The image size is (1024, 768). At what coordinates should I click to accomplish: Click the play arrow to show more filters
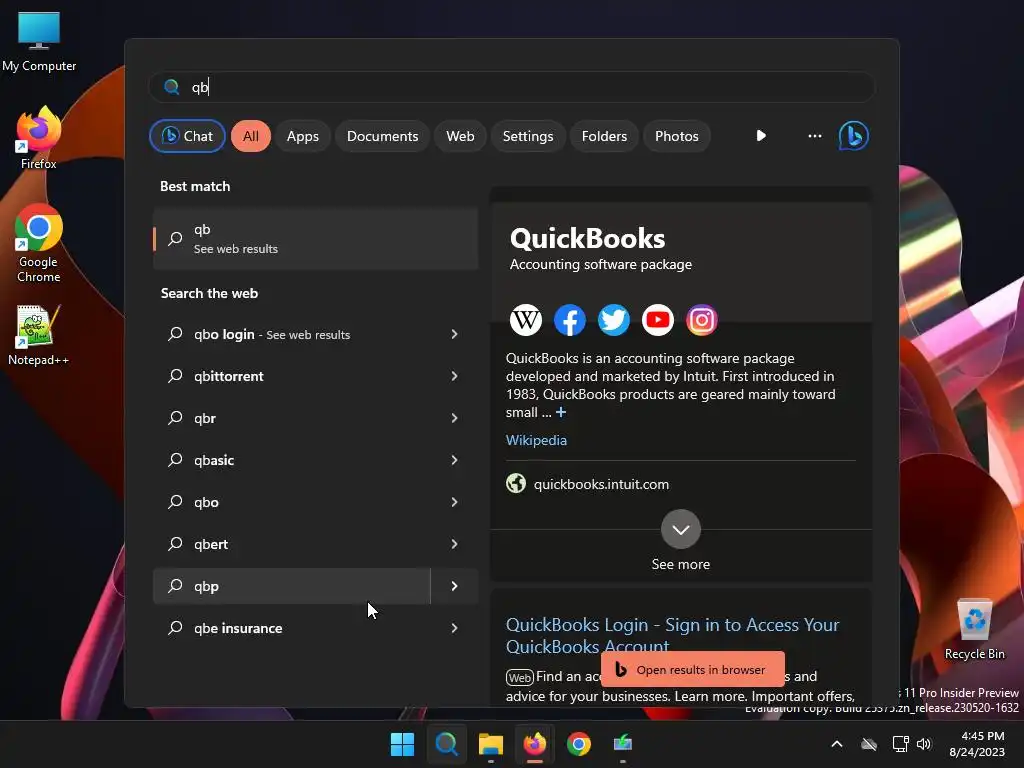click(x=761, y=136)
